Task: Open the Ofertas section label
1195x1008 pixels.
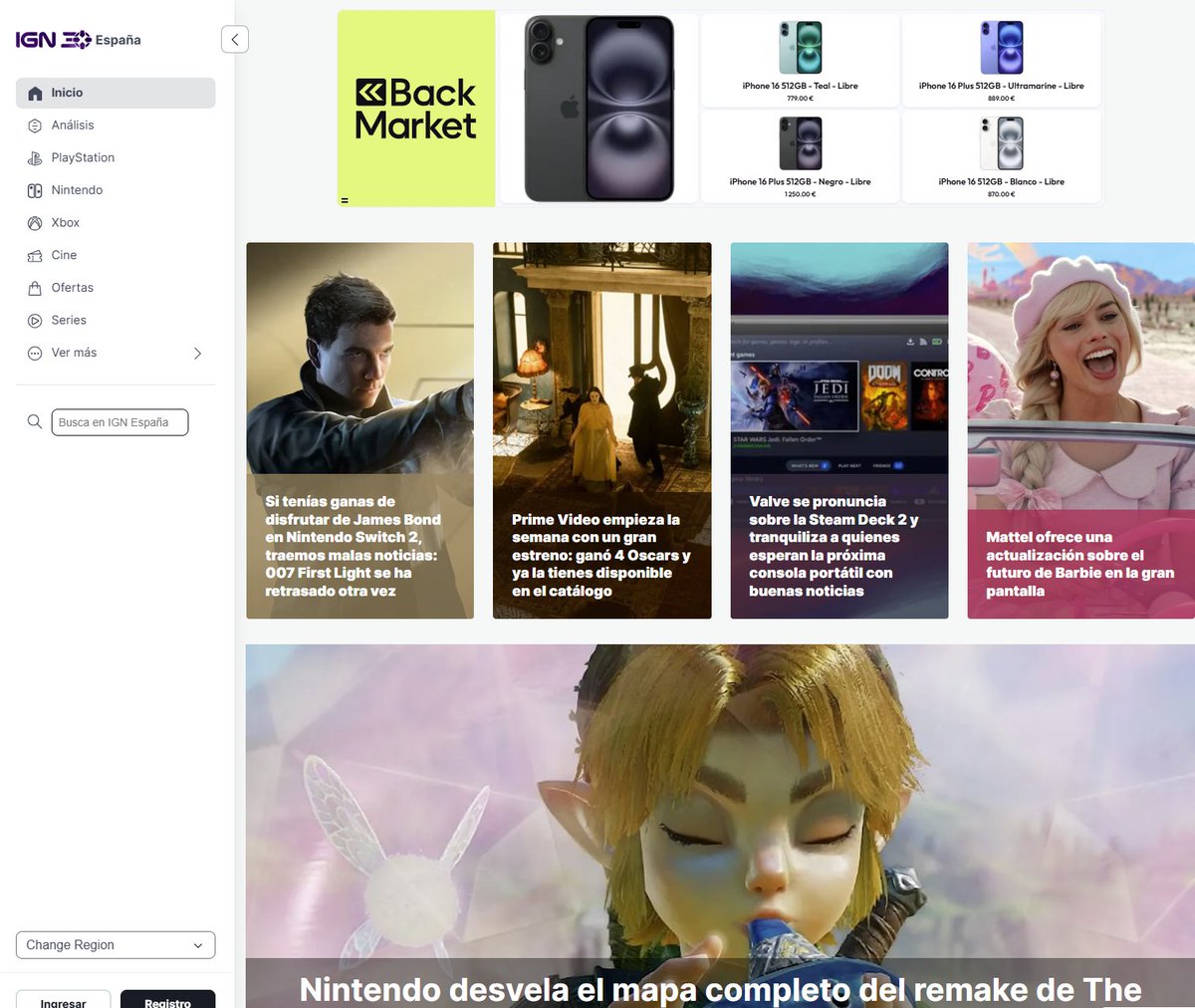Action: [73, 288]
